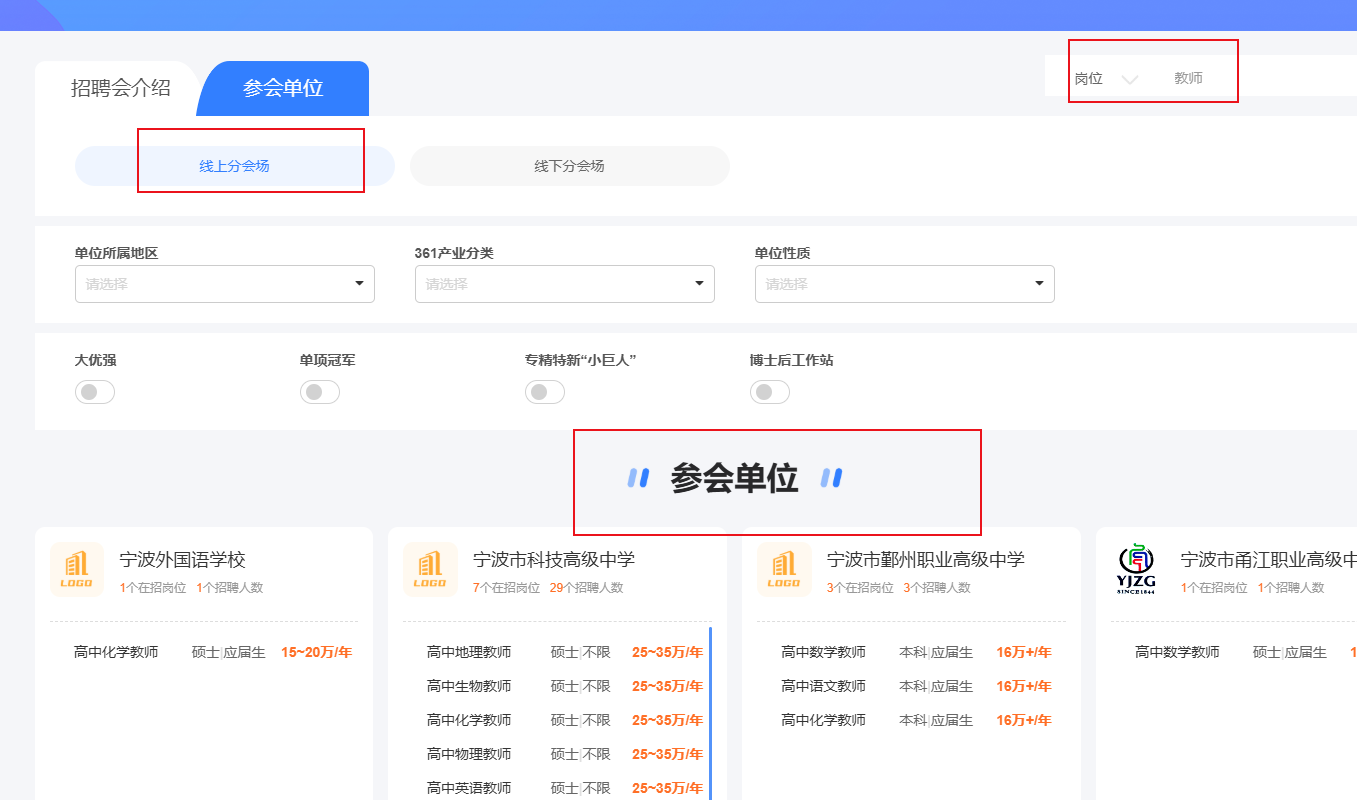
Task: Open 高中化学教师 job under 宁波市科技高级中学
Action: pyautogui.click(x=469, y=720)
